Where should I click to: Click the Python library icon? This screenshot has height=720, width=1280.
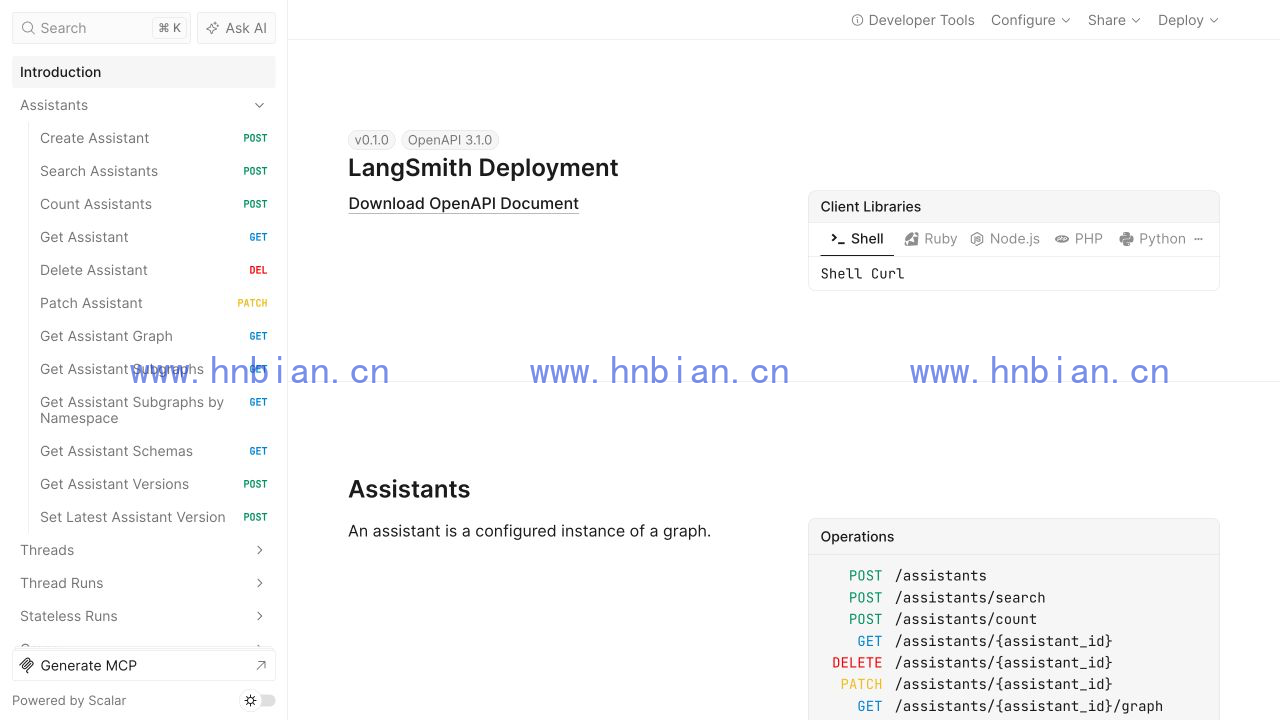pyautogui.click(x=1126, y=239)
